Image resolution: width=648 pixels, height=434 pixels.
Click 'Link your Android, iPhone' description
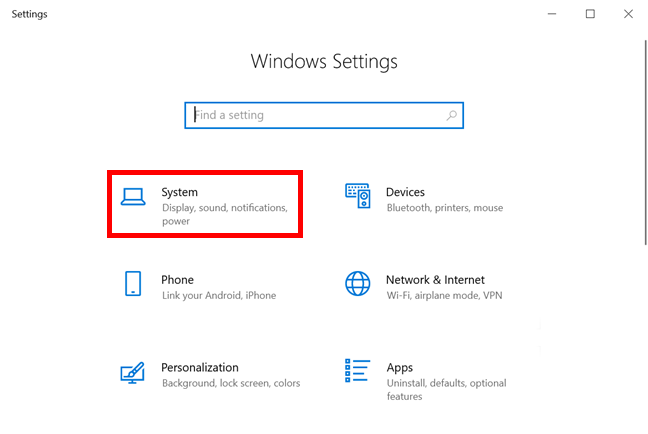tap(219, 296)
